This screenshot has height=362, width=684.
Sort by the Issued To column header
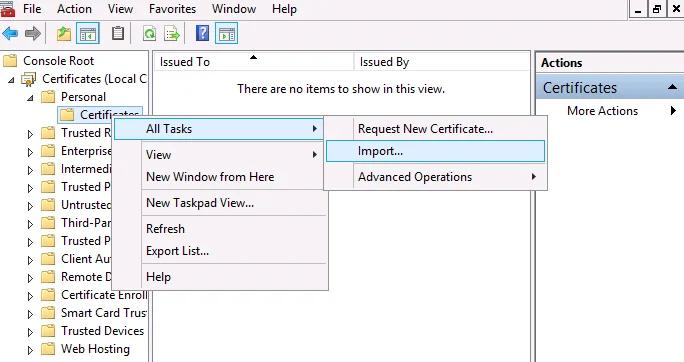pos(254,62)
